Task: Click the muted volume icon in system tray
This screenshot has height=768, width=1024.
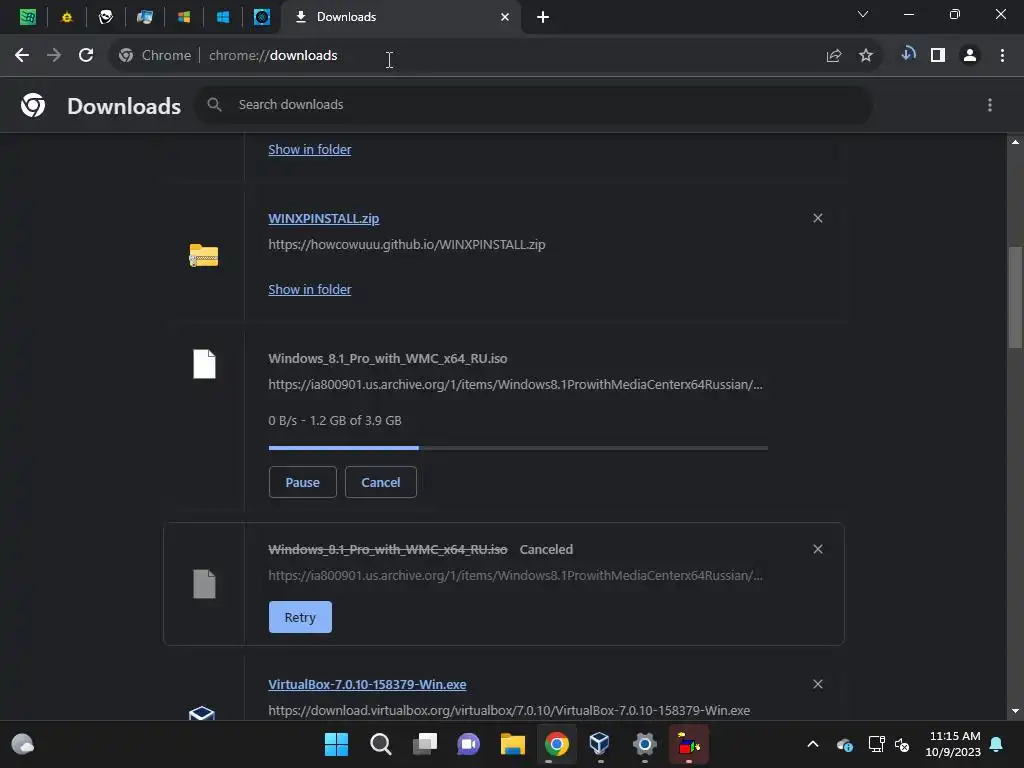Action: (x=902, y=744)
